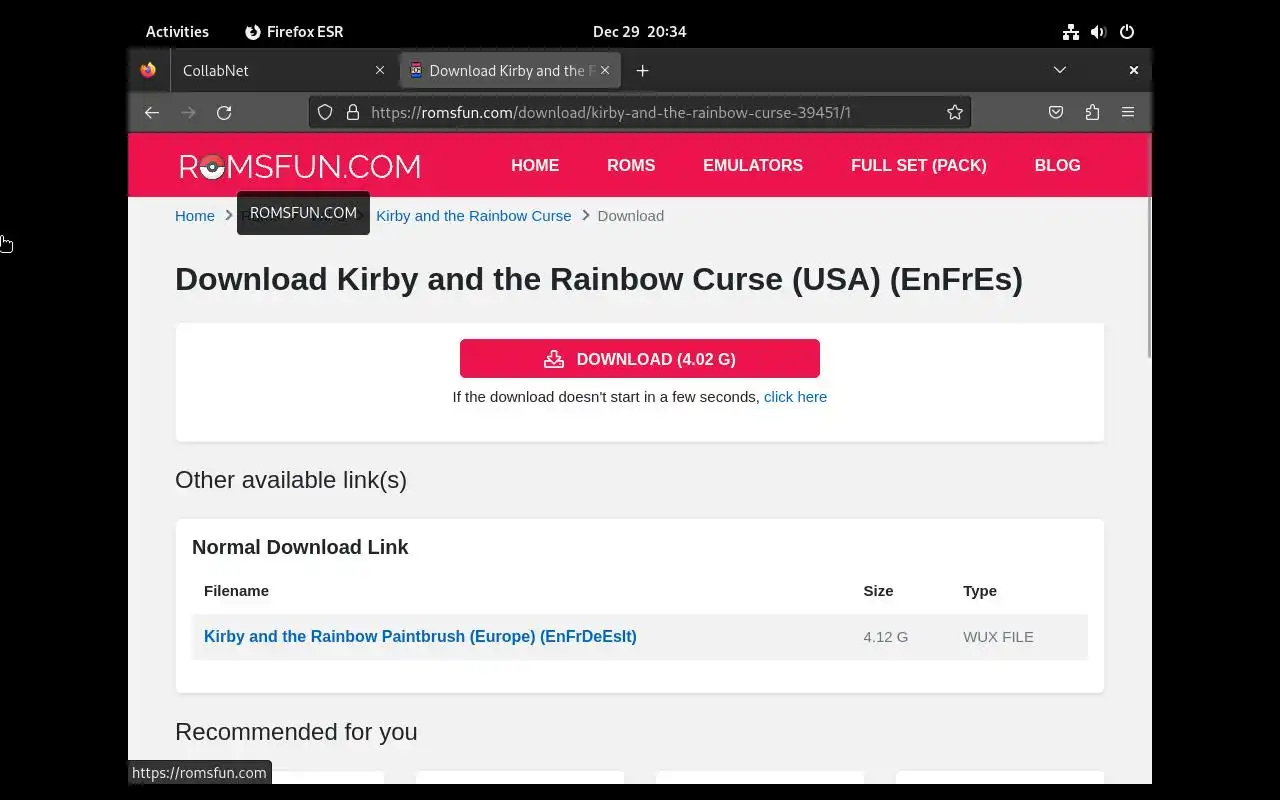1280x800 pixels.
Task: Click the 4.12 G size cell
Action: point(886,637)
